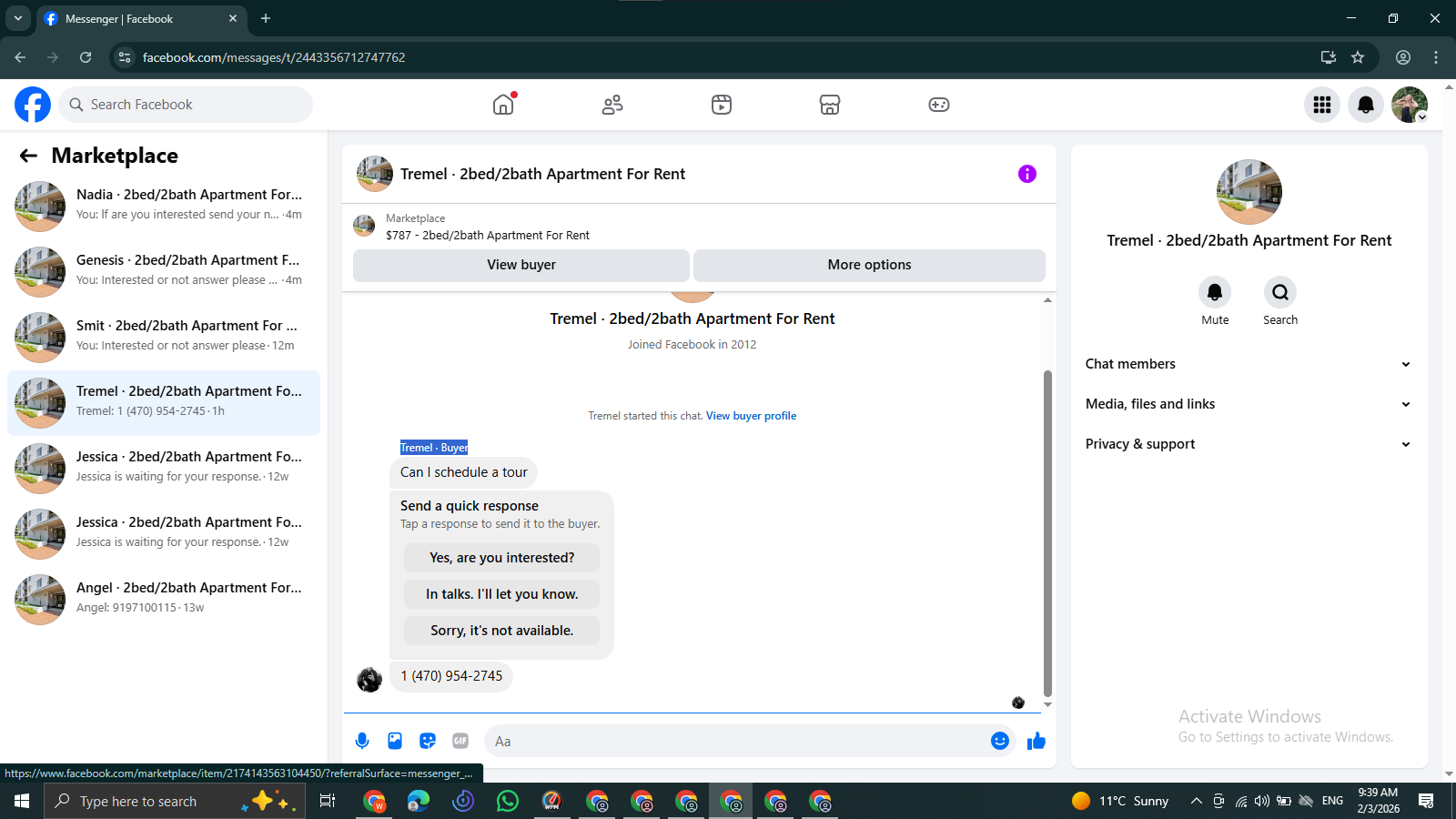Expand the Media, files and links section
Image resolution: width=1456 pixels, height=819 pixels.
[1249, 404]
